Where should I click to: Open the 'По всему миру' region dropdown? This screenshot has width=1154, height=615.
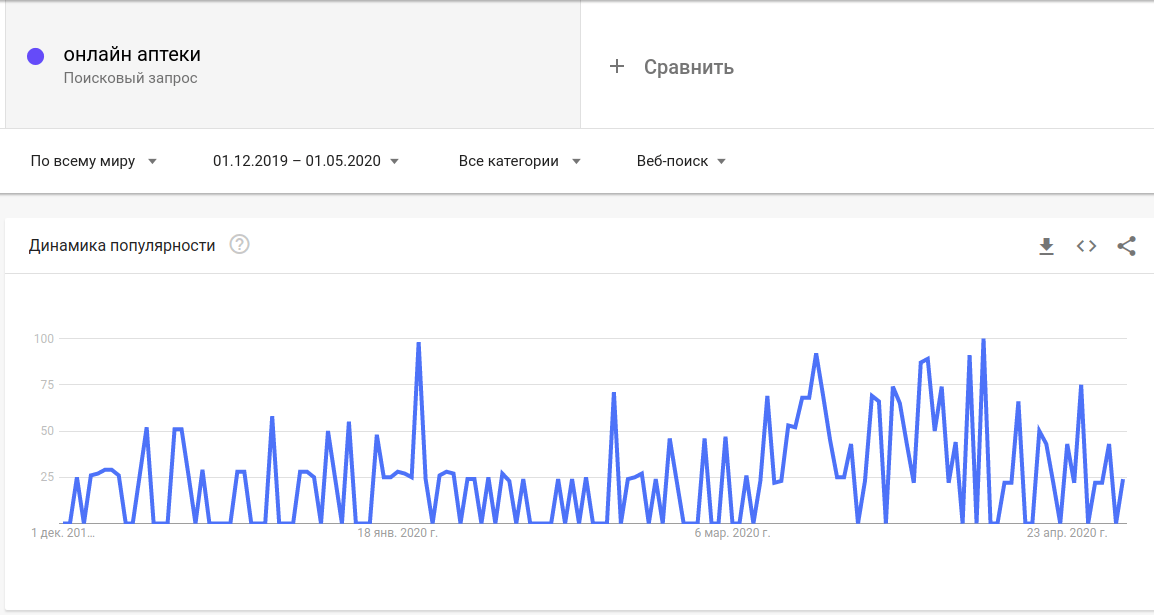(94, 161)
